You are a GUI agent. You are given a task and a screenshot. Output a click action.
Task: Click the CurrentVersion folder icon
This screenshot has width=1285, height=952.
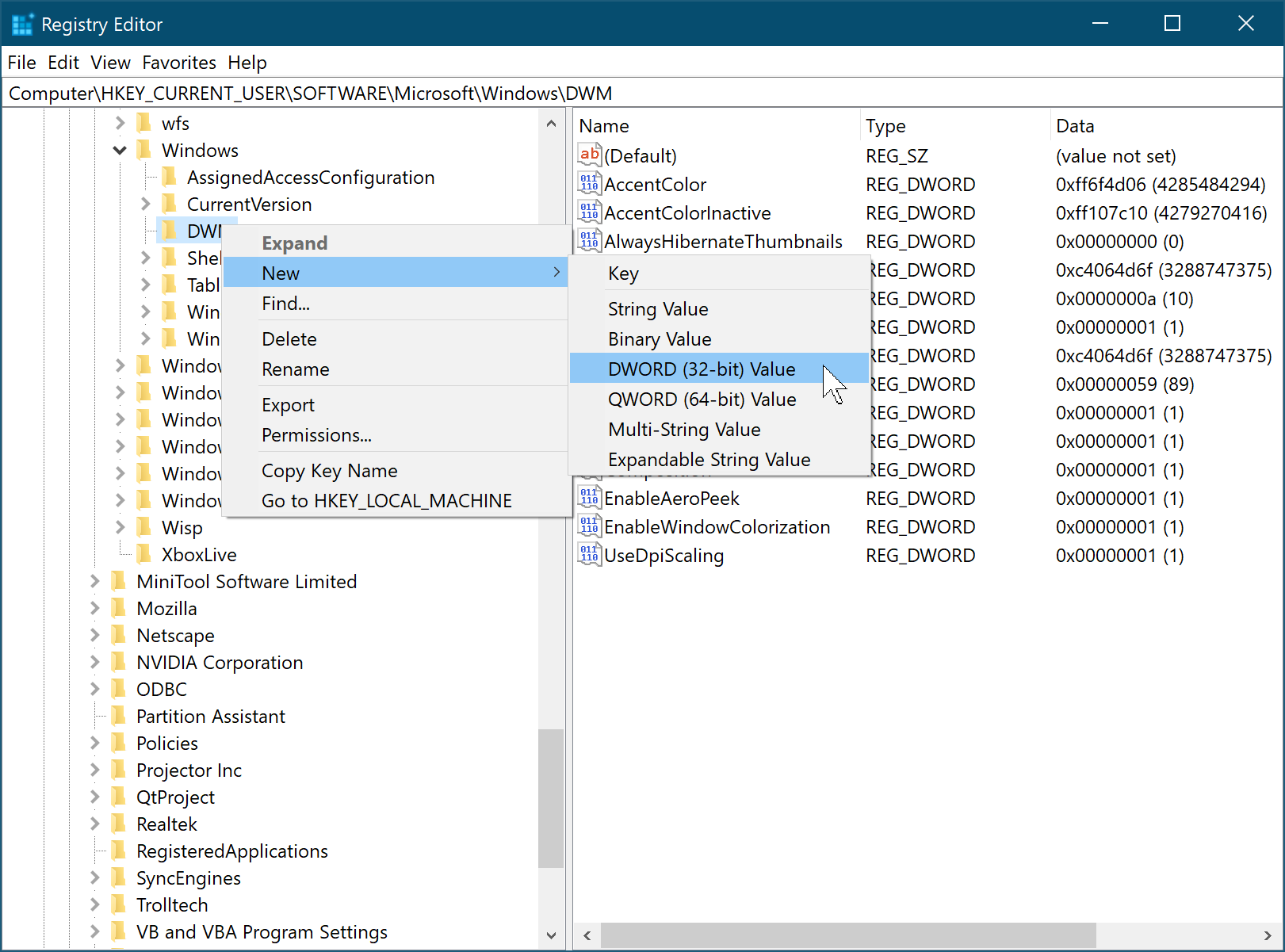[169, 204]
